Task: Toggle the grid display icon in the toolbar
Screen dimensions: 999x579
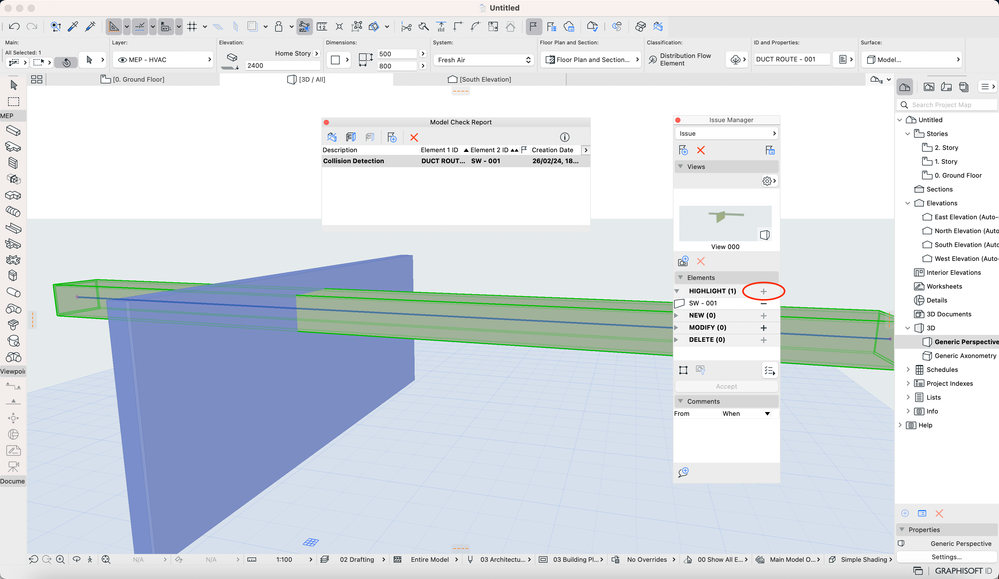Action: point(192,27)
